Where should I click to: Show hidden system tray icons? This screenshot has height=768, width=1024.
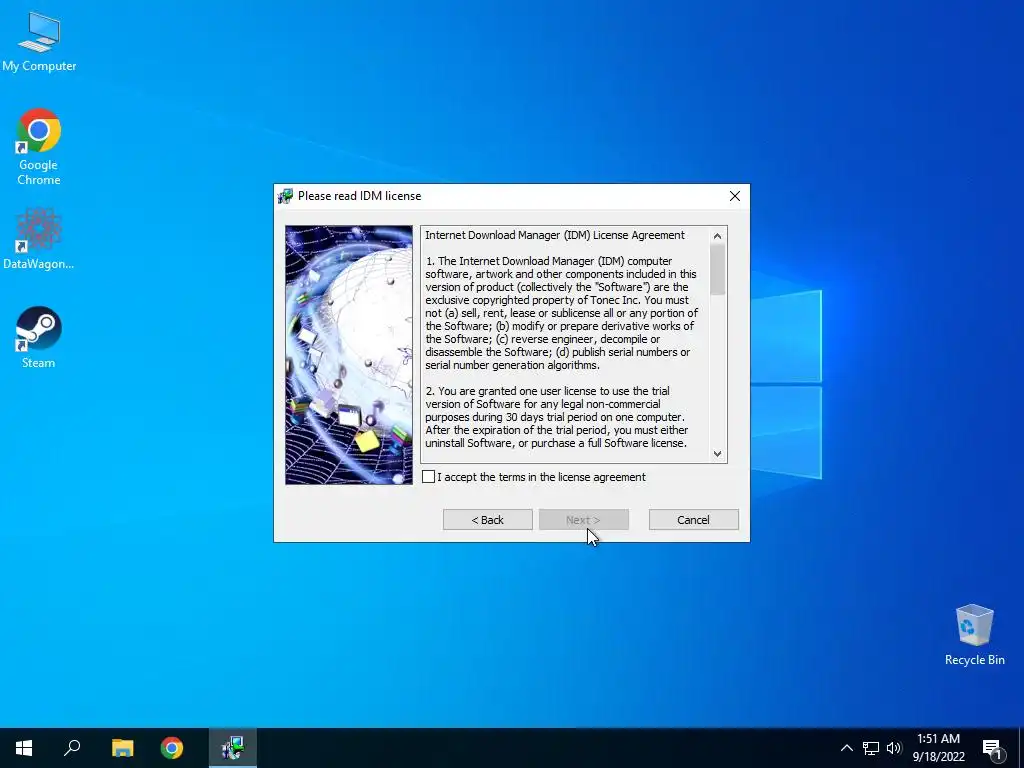tap(846, 748)
